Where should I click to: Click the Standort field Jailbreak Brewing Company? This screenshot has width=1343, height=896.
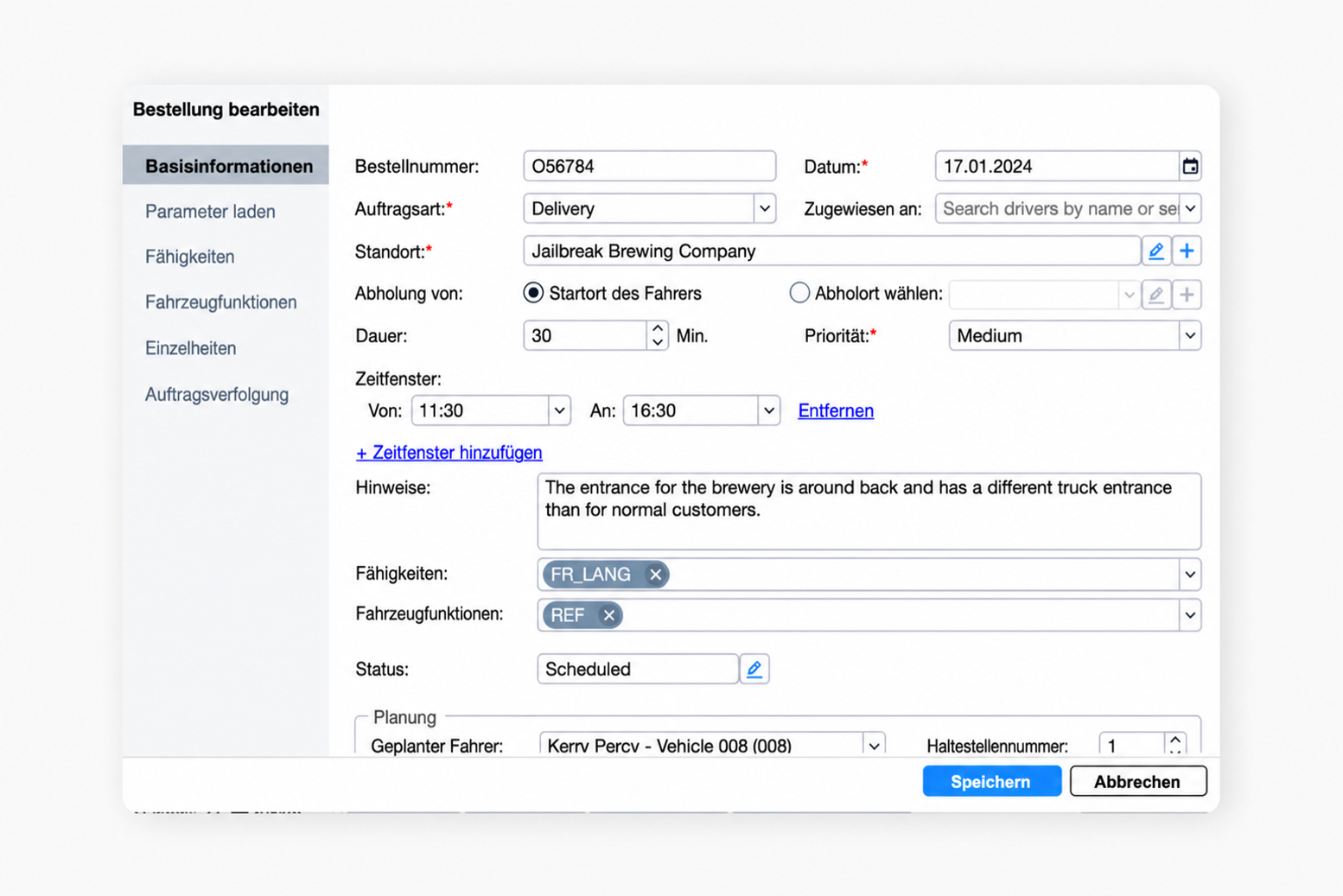[x=831, y=251]
